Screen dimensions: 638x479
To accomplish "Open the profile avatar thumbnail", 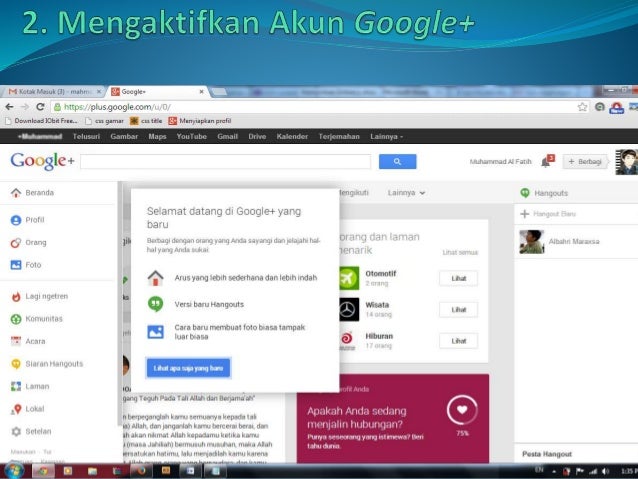I will point(627,162).
